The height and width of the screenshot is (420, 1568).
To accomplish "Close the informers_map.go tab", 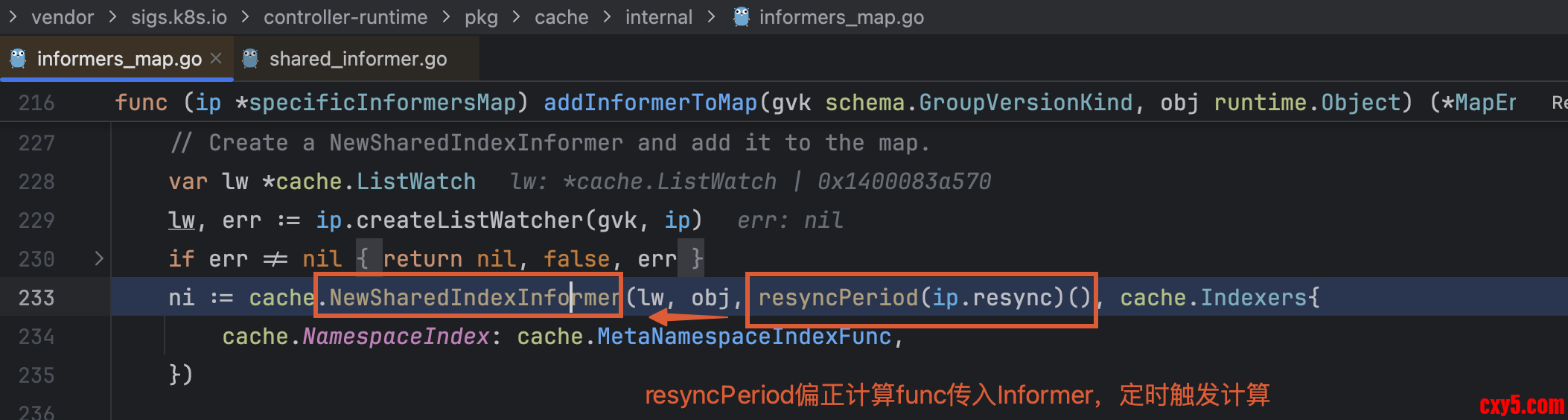I will pyautogui.click(x=216, y=58).
